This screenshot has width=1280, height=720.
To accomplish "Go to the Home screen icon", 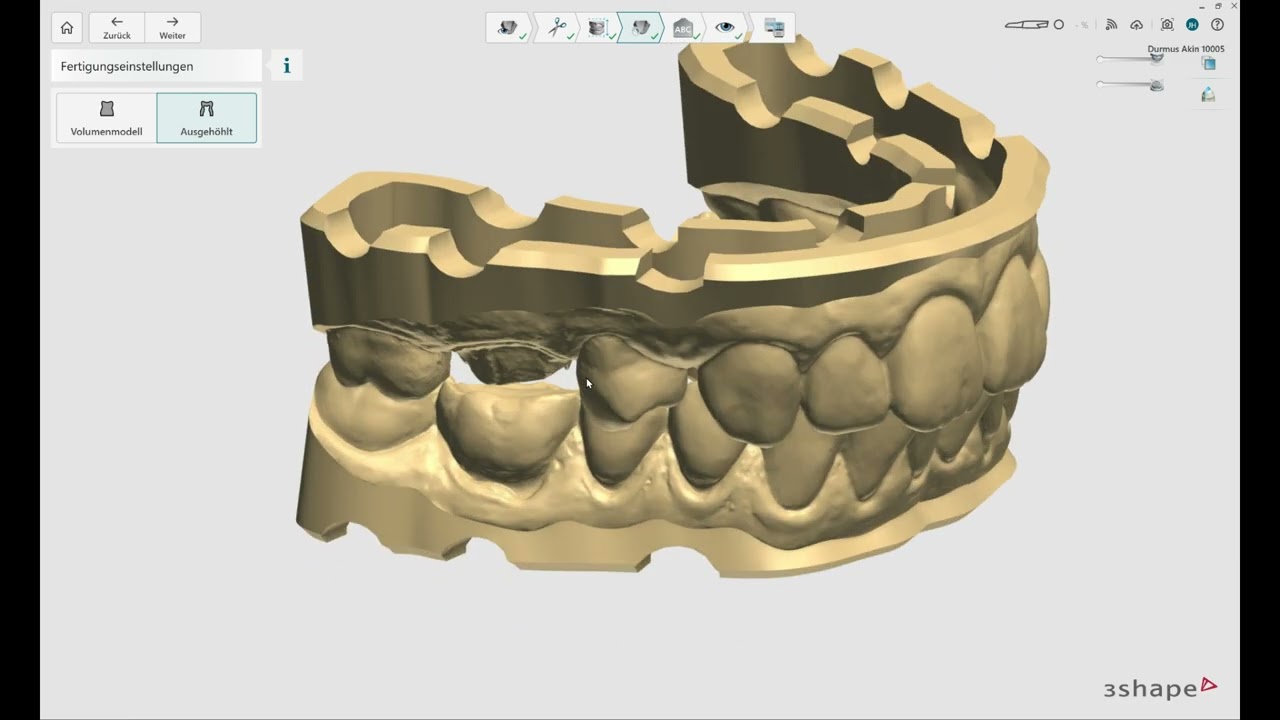I will pyautogui.click(x=67, y=28).
